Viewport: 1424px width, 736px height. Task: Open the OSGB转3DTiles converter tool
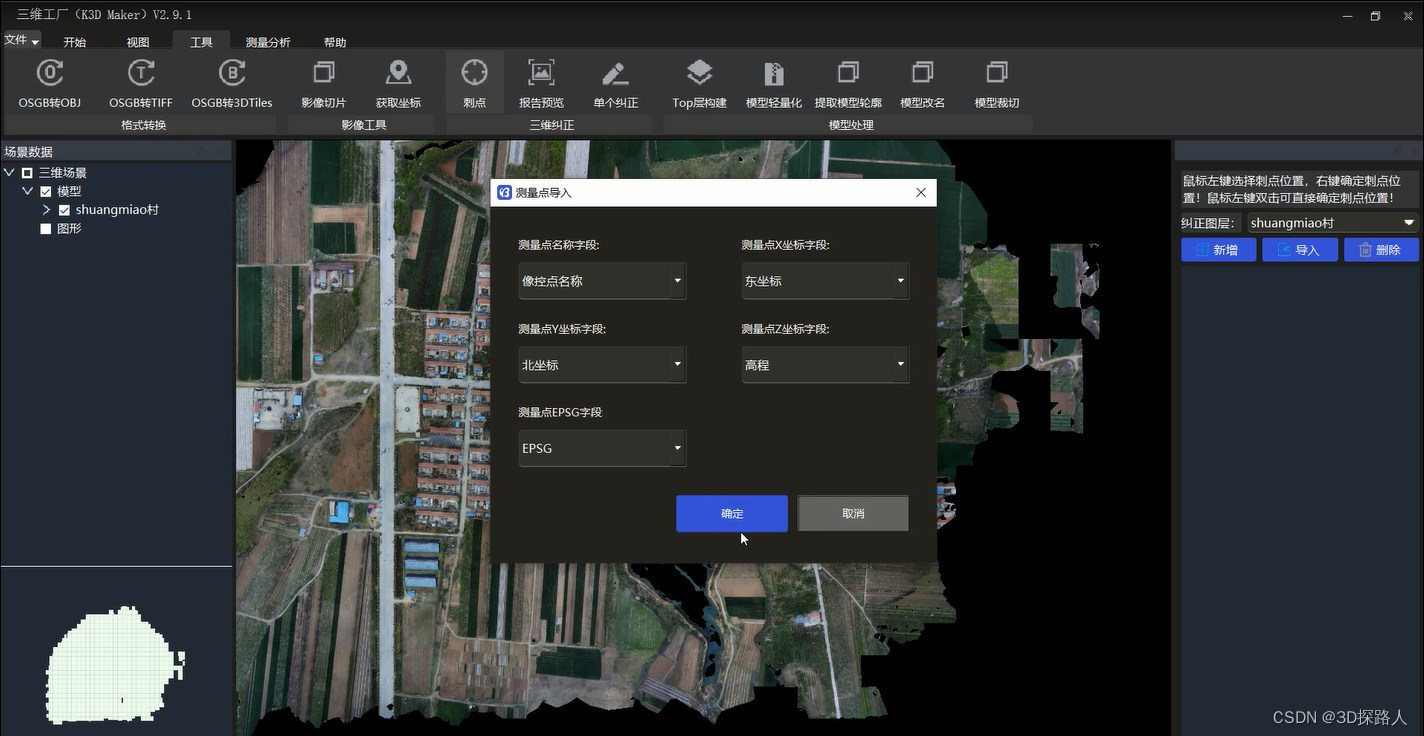click(x=232, y=83)
